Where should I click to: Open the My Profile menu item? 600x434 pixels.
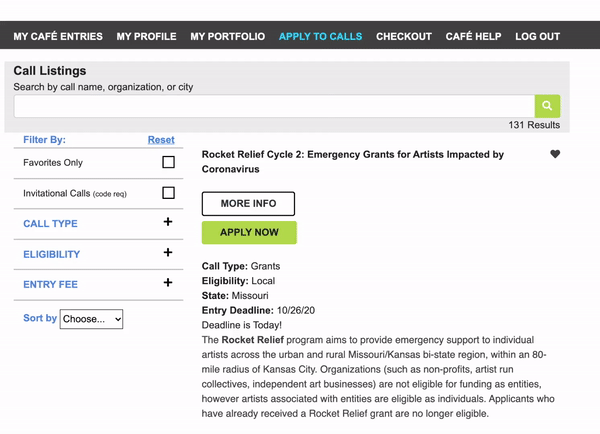coord(147,36)
